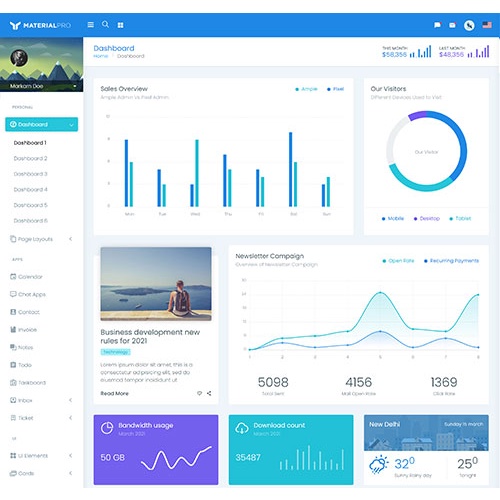Click the Notes icon in sidebar
Viewport: 500px width, 500px height.
[13, 347]
